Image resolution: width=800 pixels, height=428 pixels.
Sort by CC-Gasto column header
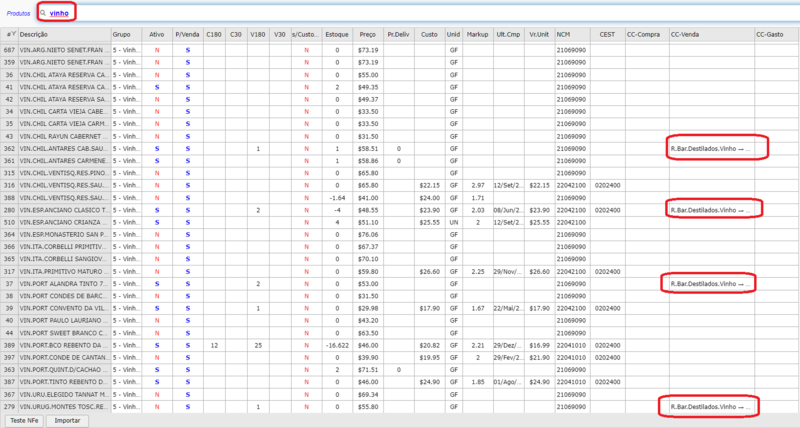[777, 34]
